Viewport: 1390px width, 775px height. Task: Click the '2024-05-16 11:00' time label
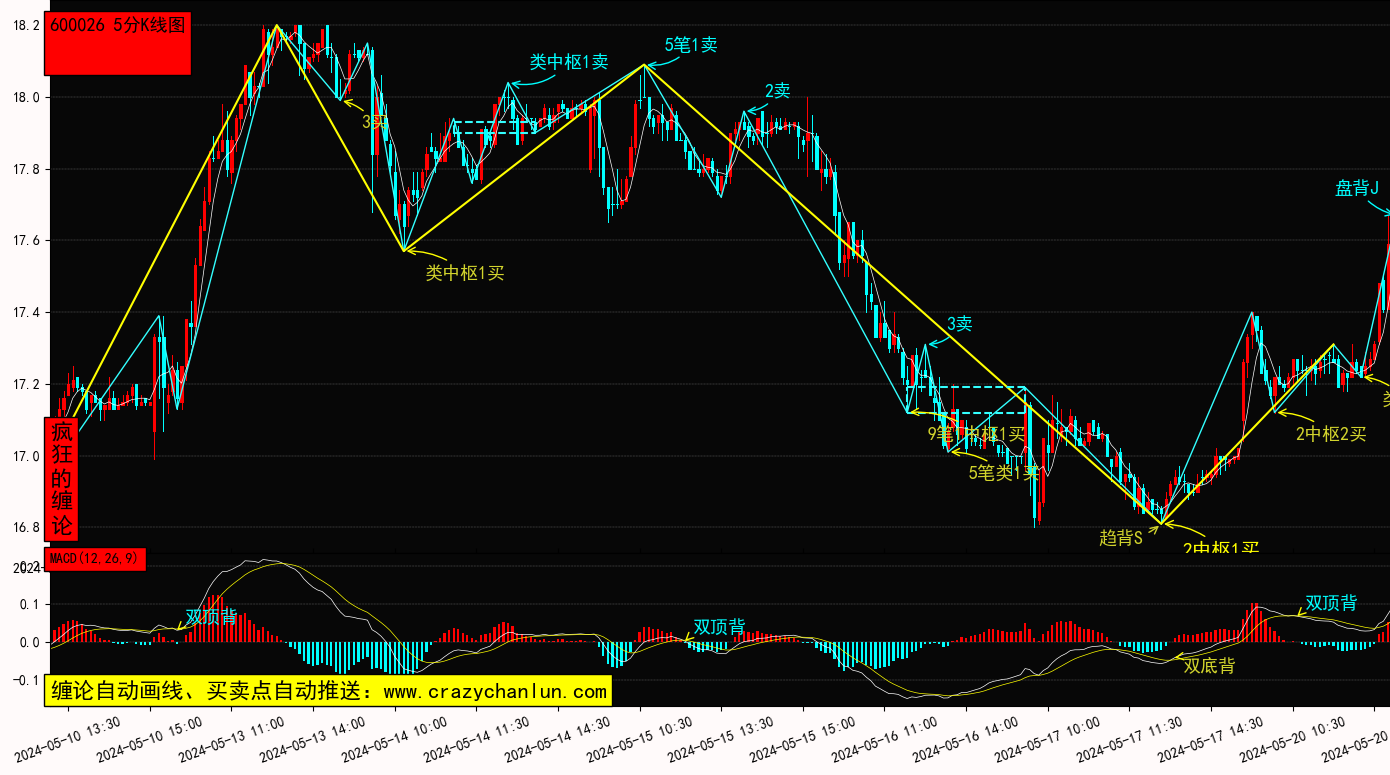[885, 739]
